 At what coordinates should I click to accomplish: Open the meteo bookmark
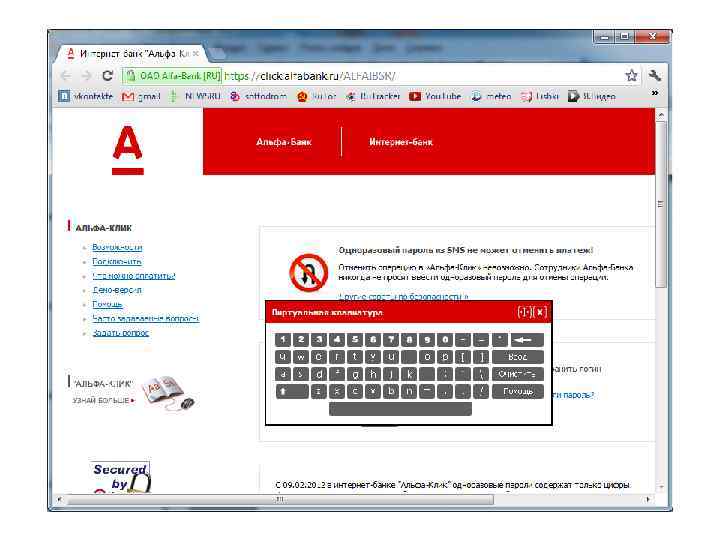tap(491, 96)
